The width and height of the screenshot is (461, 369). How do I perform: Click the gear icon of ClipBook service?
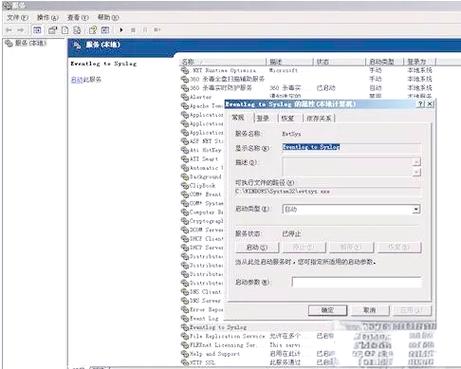coord(185,185)
